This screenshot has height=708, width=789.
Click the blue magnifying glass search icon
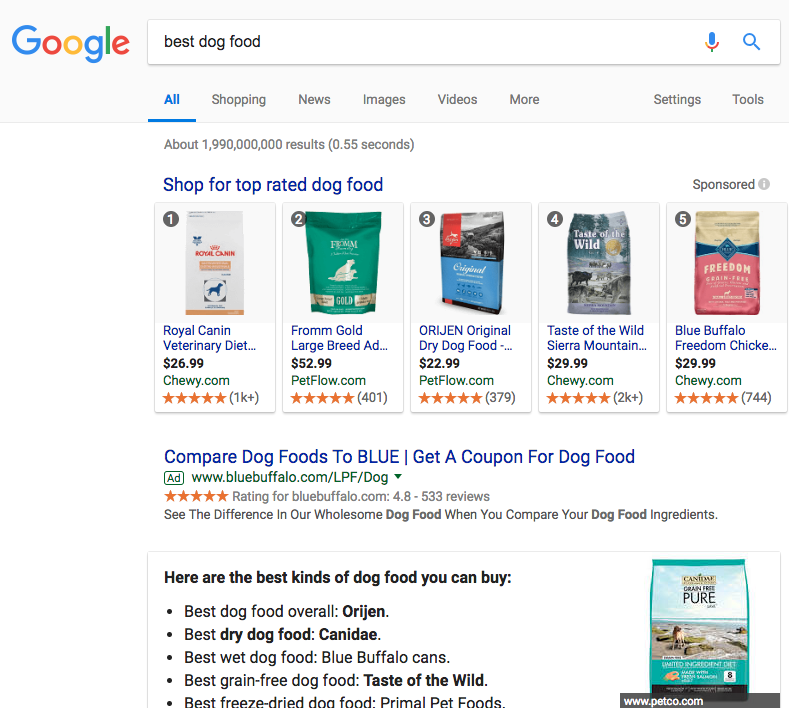[x=751, y=42]
